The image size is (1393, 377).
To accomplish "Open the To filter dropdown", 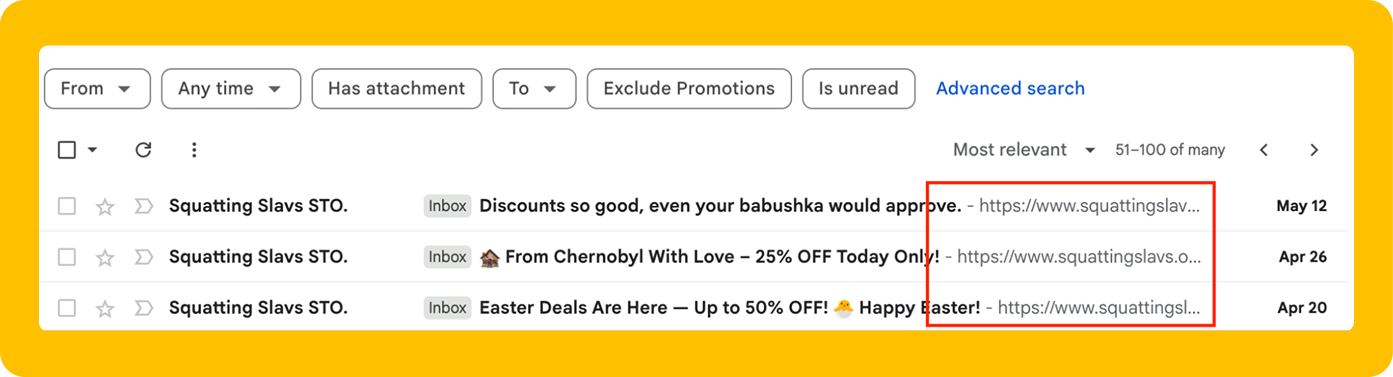I will (534, 88).
